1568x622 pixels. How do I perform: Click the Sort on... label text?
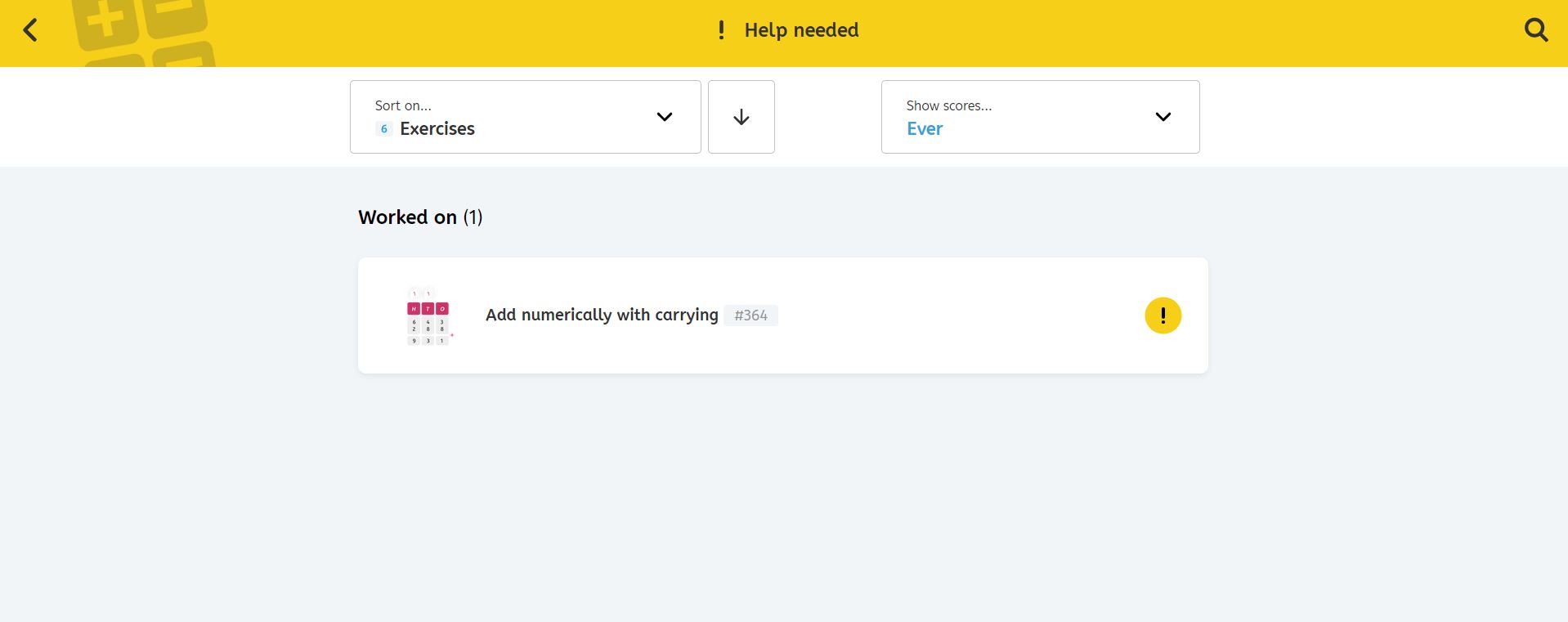pos(403,105)
